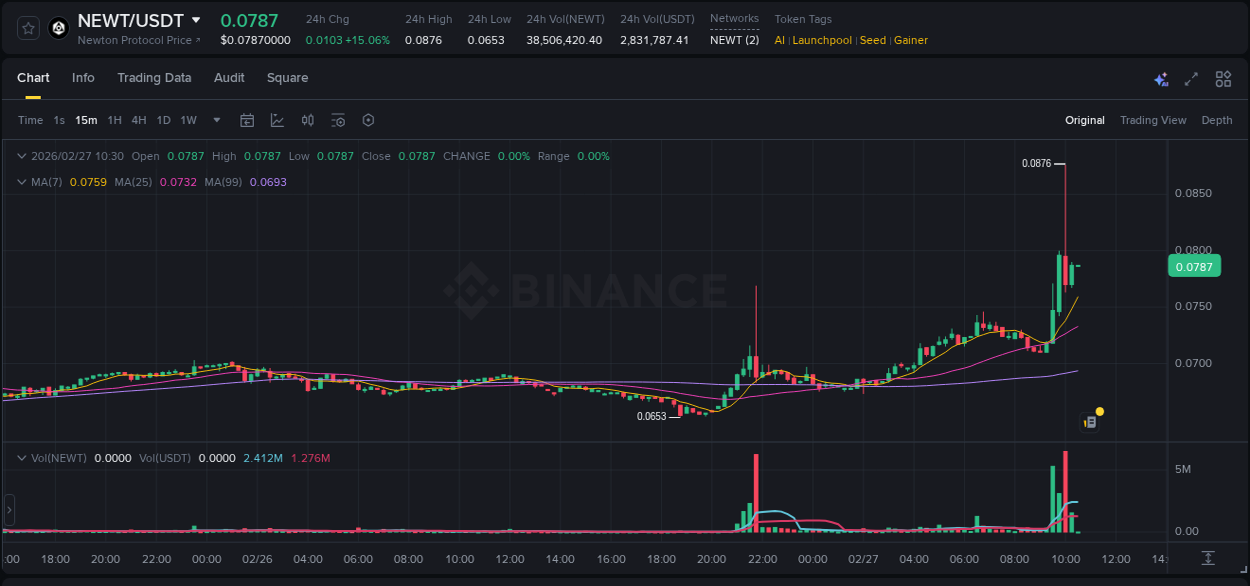Open the widgets grid icon above the chart
This screenshot has width=1250, height=586.
(x=1222, y=78)
